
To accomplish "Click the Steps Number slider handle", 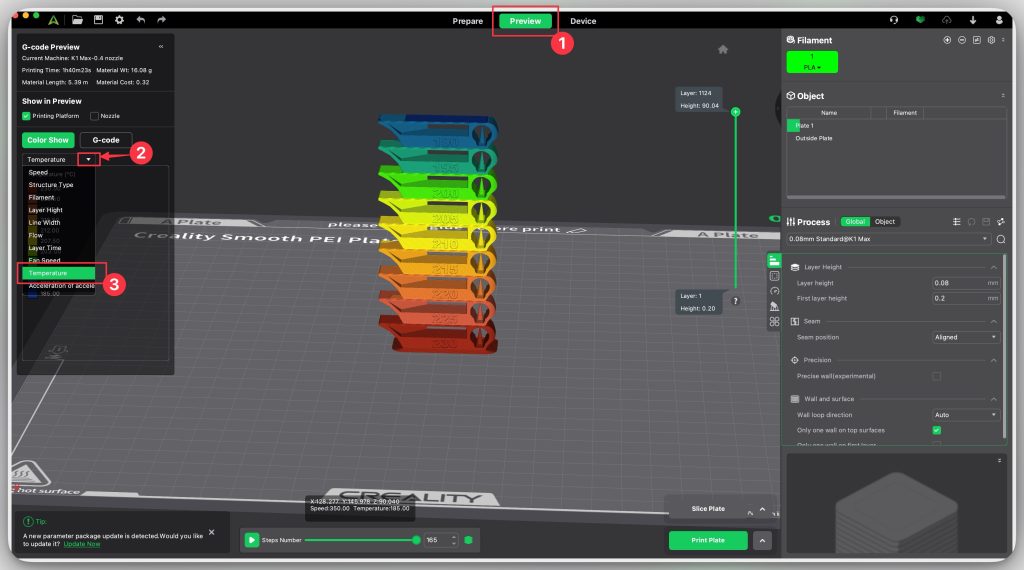I will (x=416, y=540).
